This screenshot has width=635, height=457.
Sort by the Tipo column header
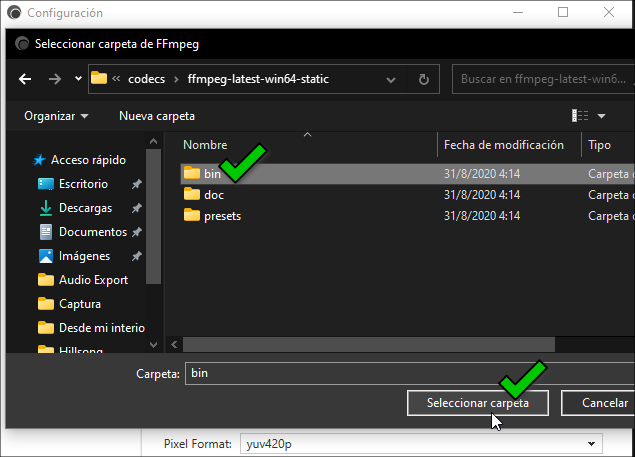(599, 145)
